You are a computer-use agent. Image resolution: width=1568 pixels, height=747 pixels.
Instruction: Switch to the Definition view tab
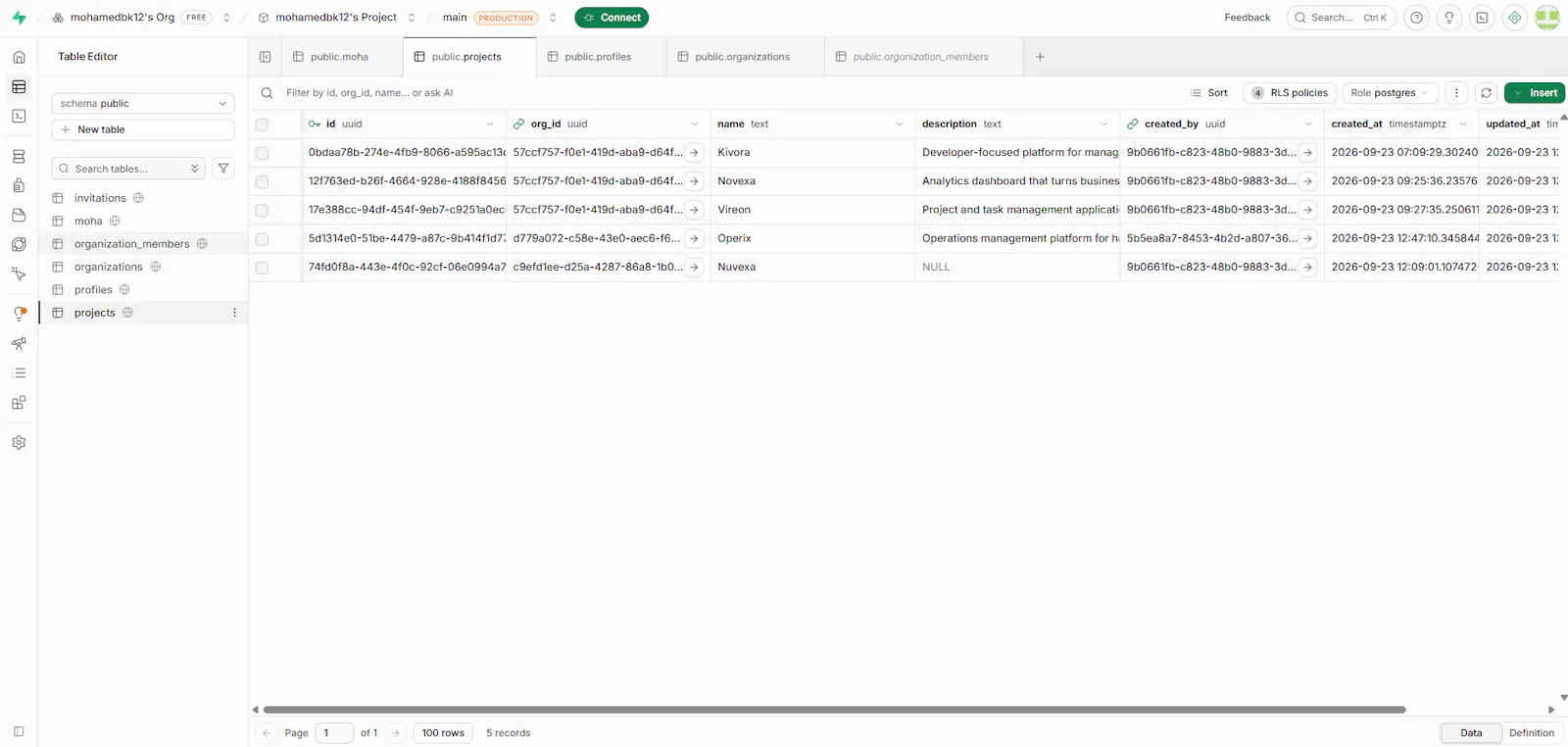pyautogui.click(x=1532, y=733)
